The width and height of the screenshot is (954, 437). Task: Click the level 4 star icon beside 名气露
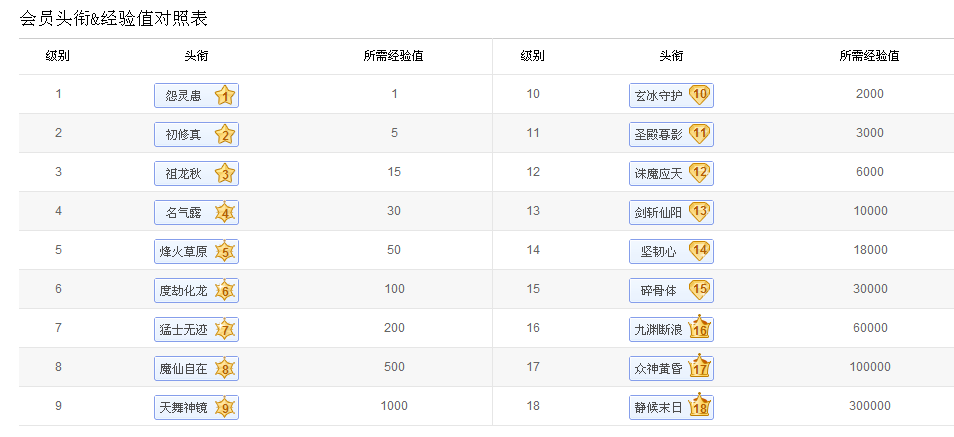(x=225, y=213)
